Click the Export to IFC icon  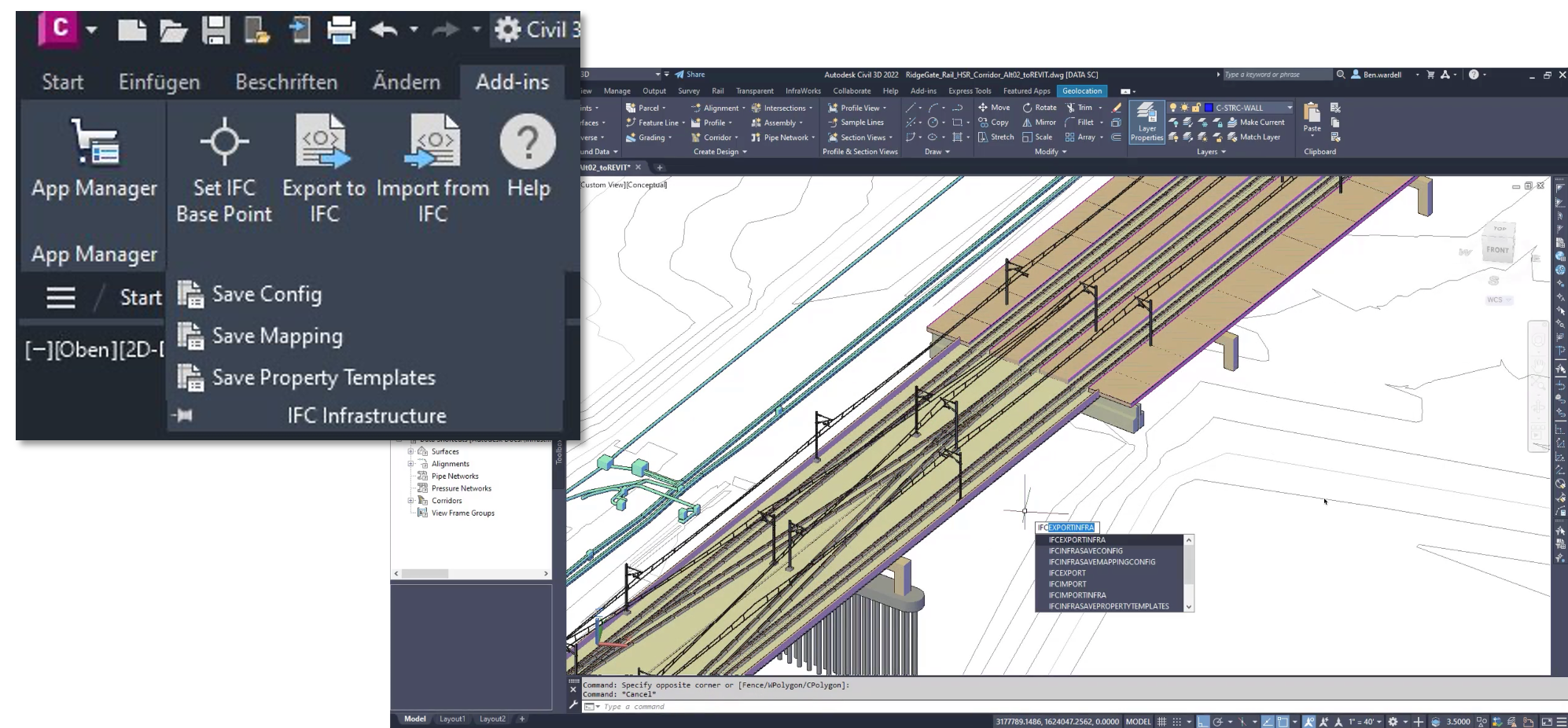pyautogui.click(x=324, y=142)
